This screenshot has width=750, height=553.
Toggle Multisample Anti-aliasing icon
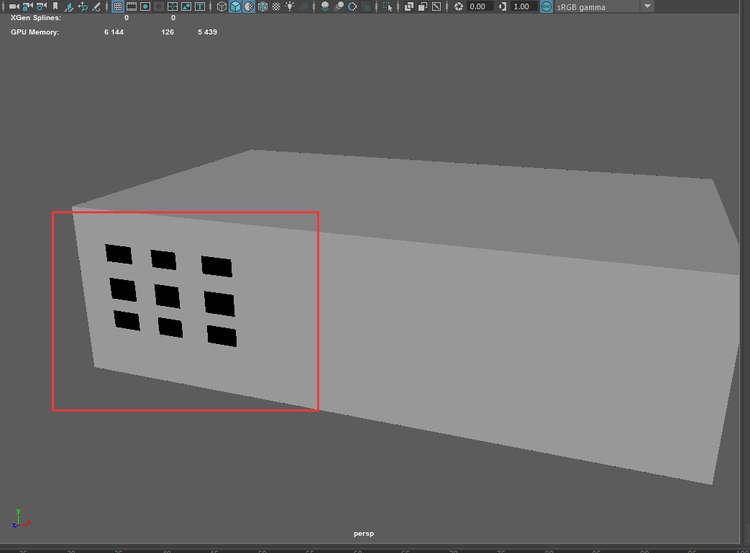coord(353,6)
